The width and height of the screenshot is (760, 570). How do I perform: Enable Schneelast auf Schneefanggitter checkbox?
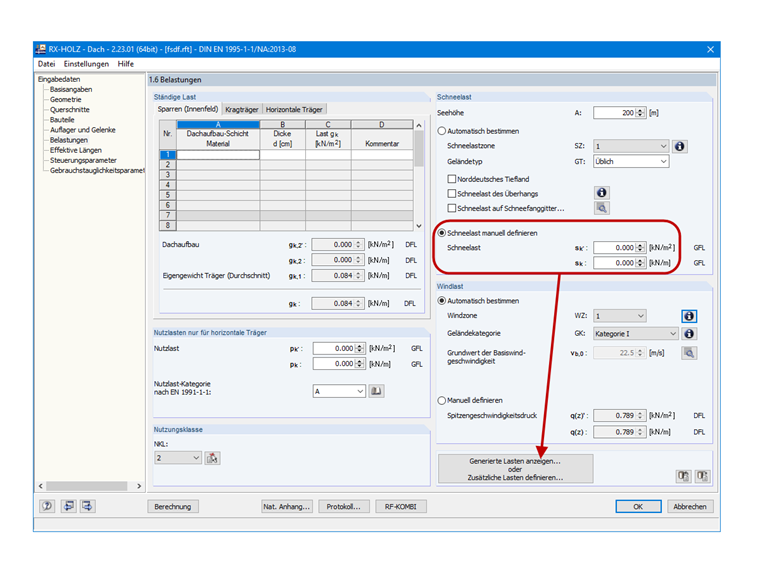click(452, 208)
